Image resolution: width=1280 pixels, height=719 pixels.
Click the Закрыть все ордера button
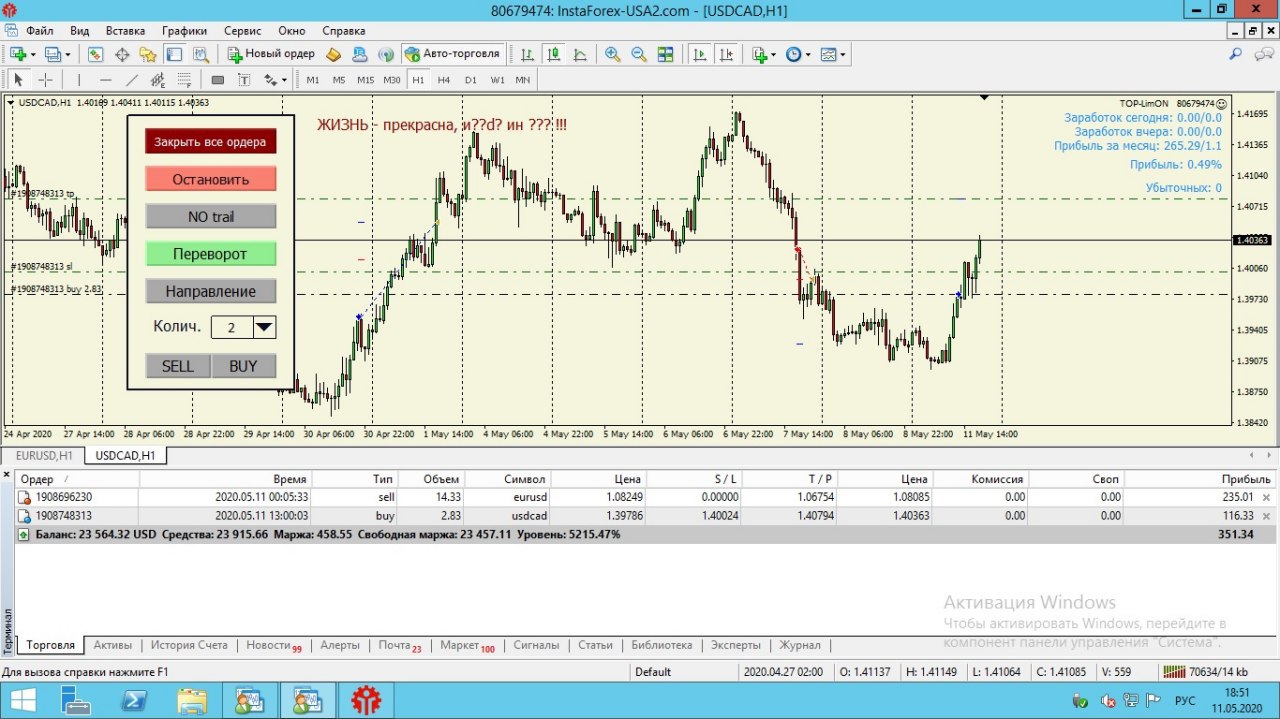[x=210, y=142]
